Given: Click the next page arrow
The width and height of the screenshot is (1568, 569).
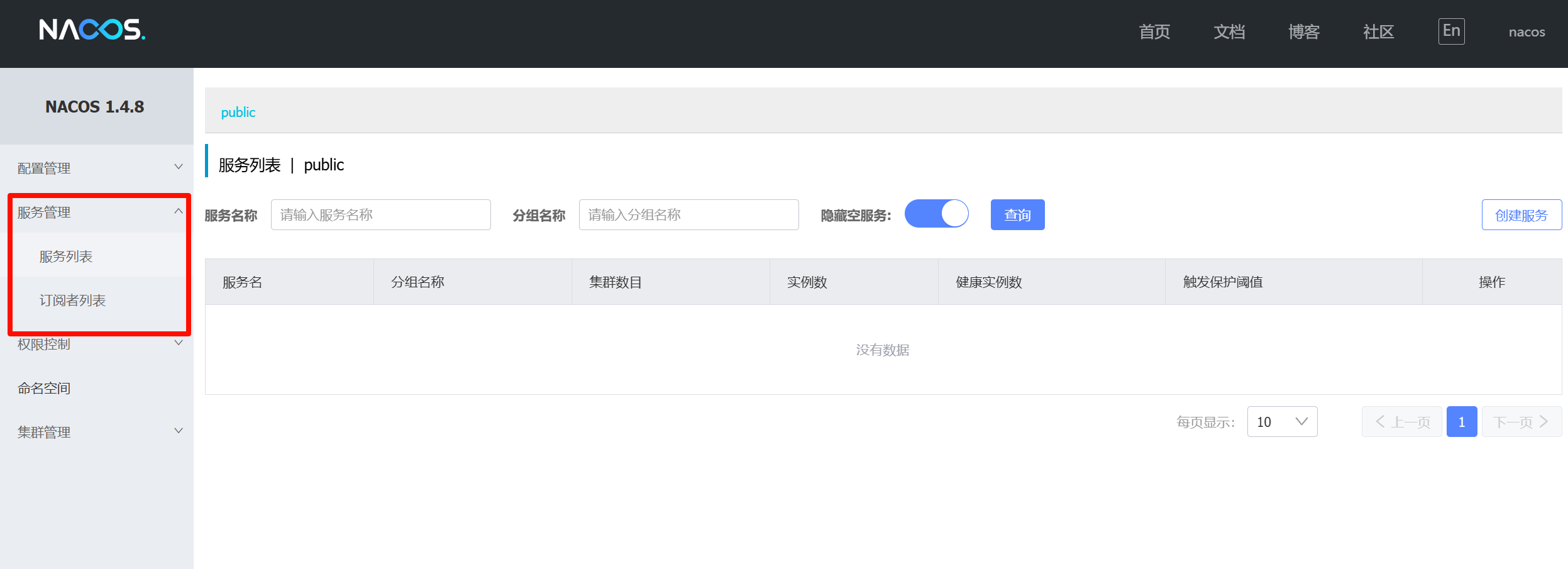Looking at the screenshot, I should 1521,421.
